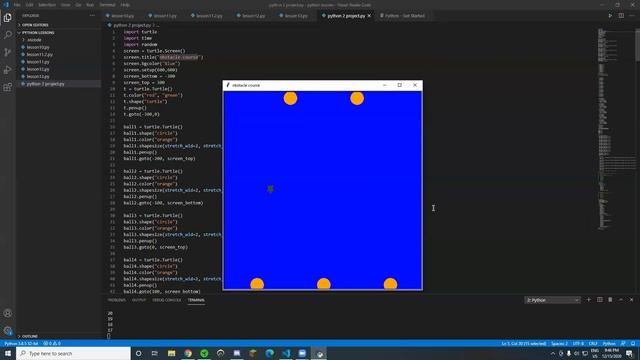Open the Help menu

[125, 5]
